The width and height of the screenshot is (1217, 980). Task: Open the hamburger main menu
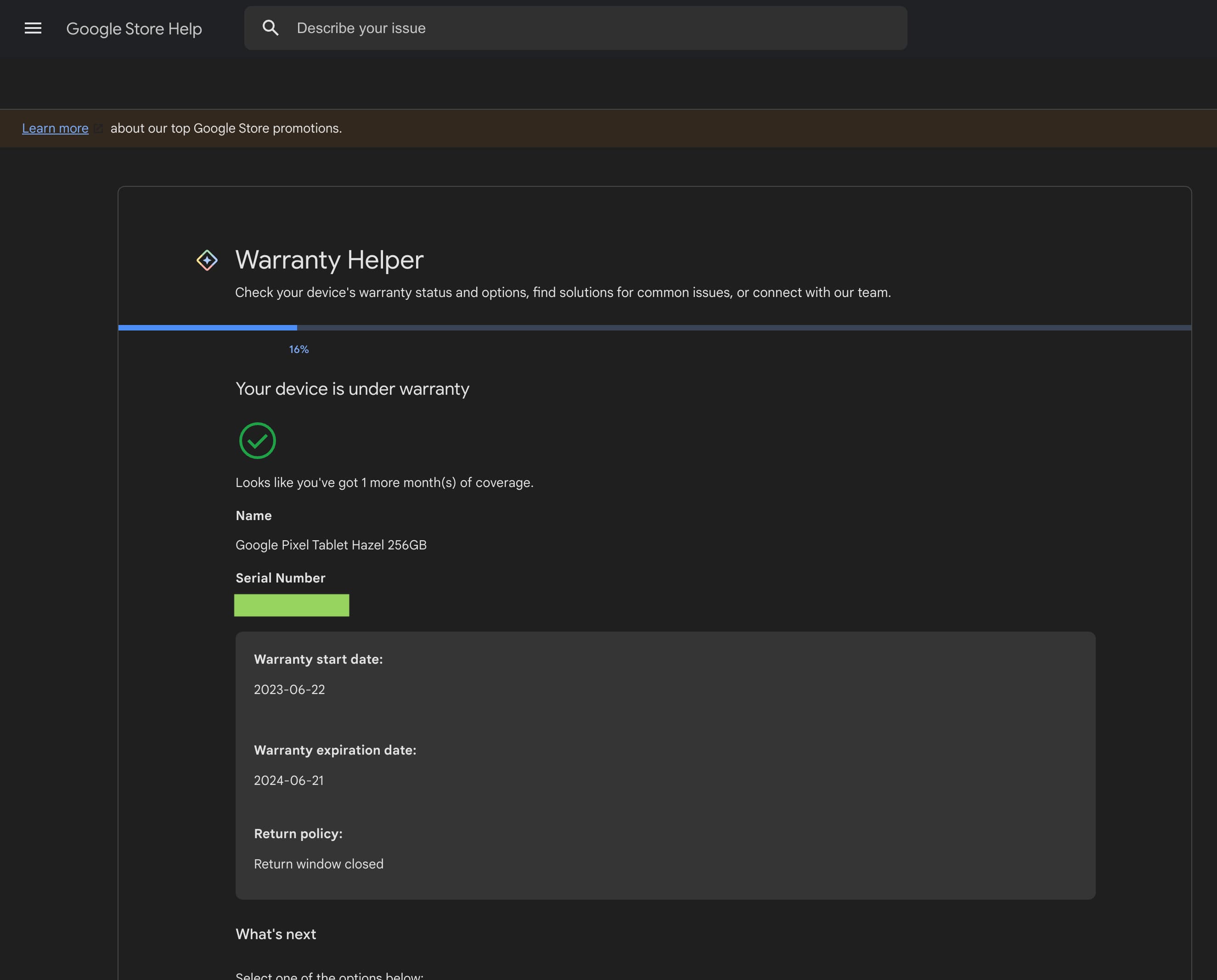point(33,28)
